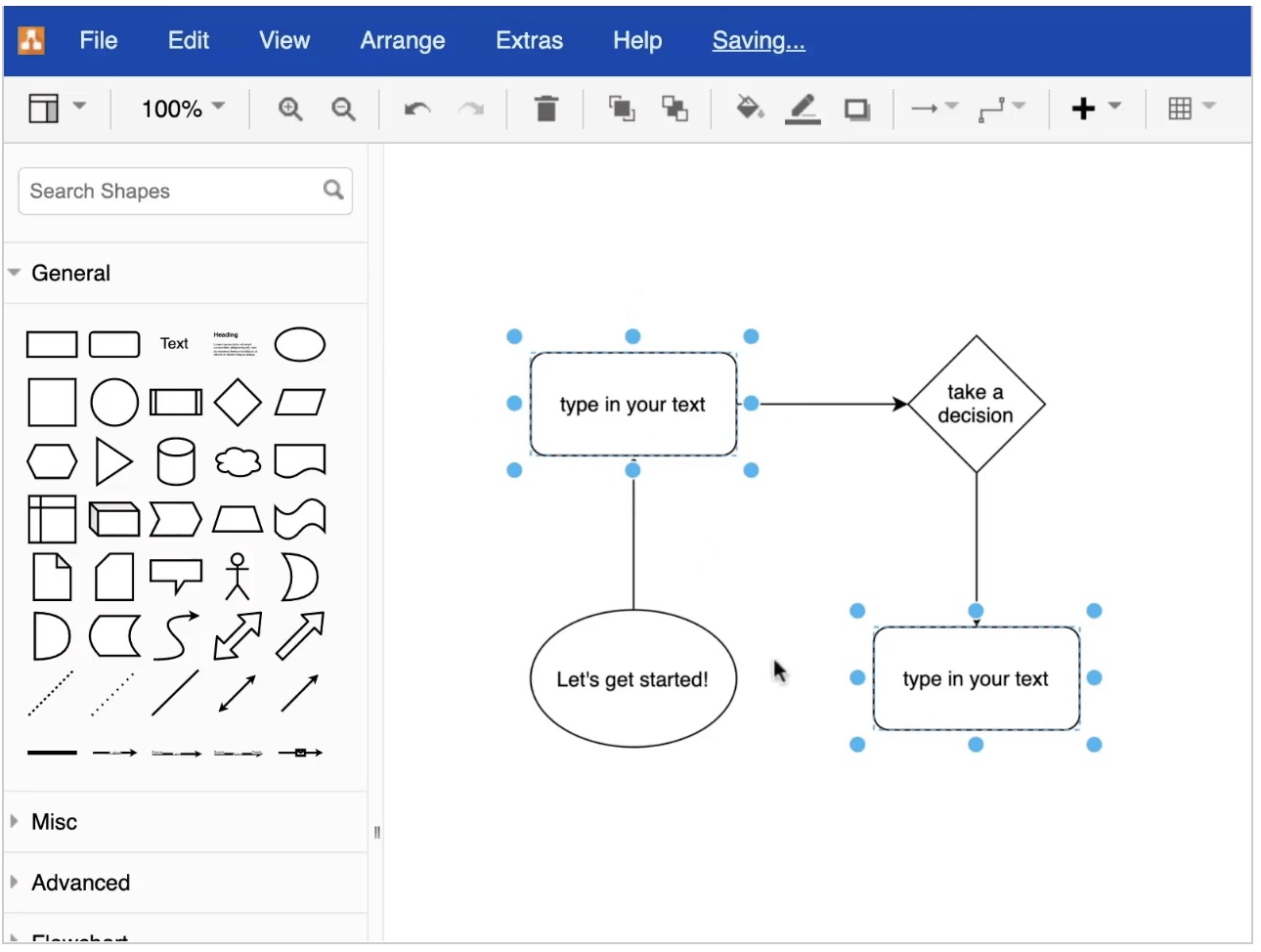The width and height of the screenshot is (1261, 952).
Task: Open the line color pencil tool
Action: pos(803,108)
